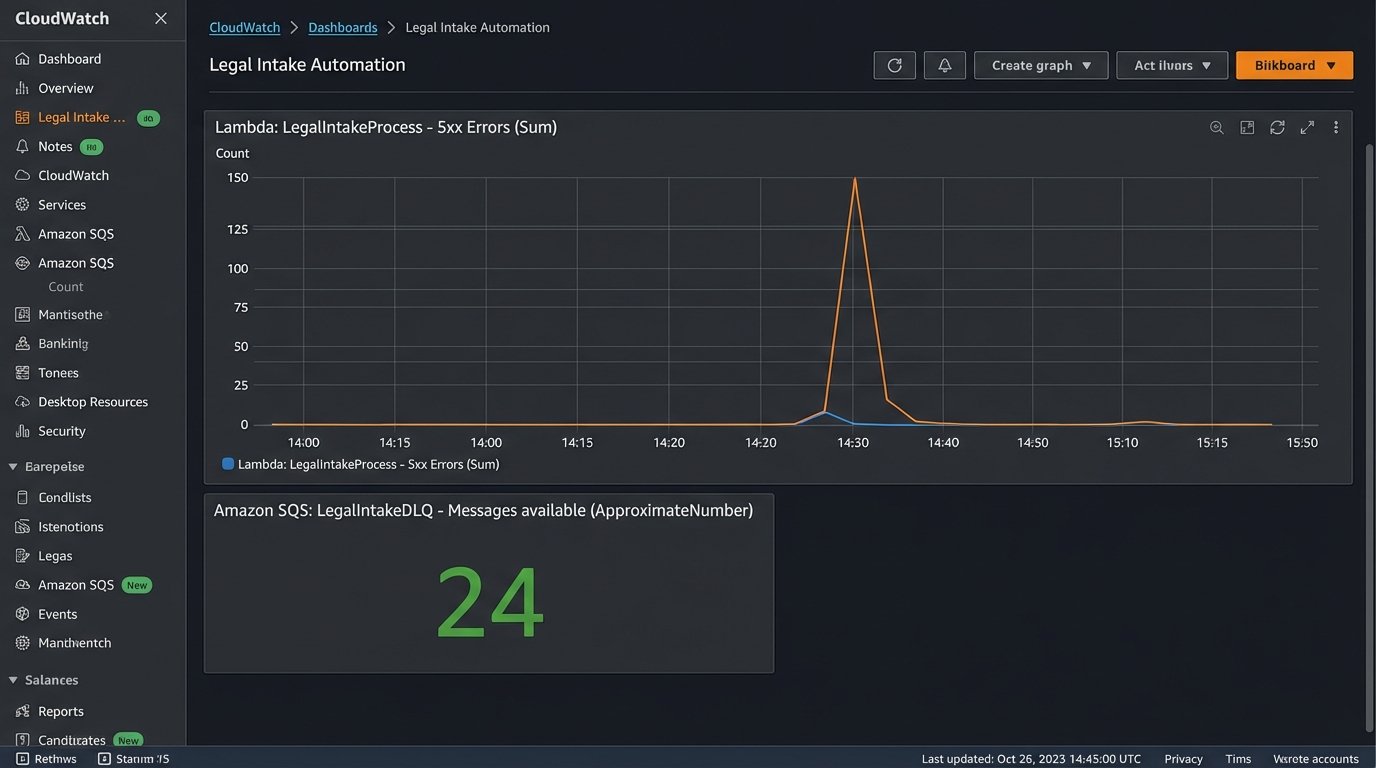Open the Create graph dropdown
Viewport: 1376px width, 768px height.
coord(1041,65)
